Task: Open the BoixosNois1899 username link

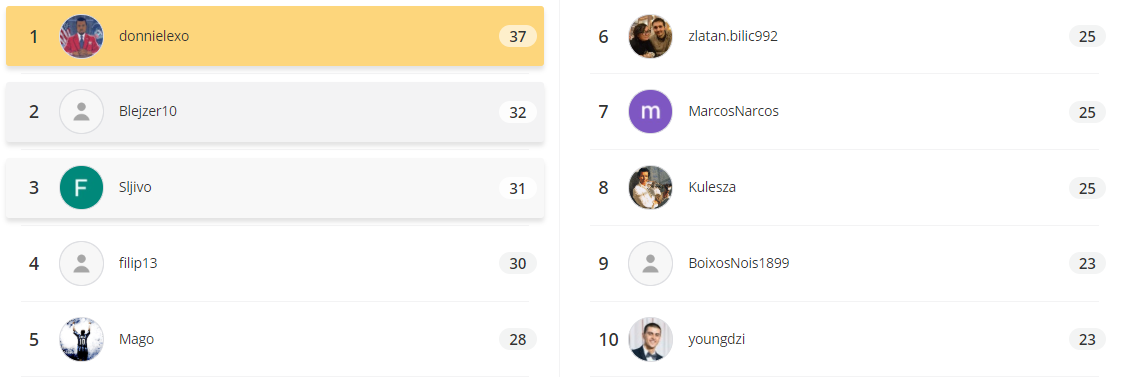Action: pos(739,263)
